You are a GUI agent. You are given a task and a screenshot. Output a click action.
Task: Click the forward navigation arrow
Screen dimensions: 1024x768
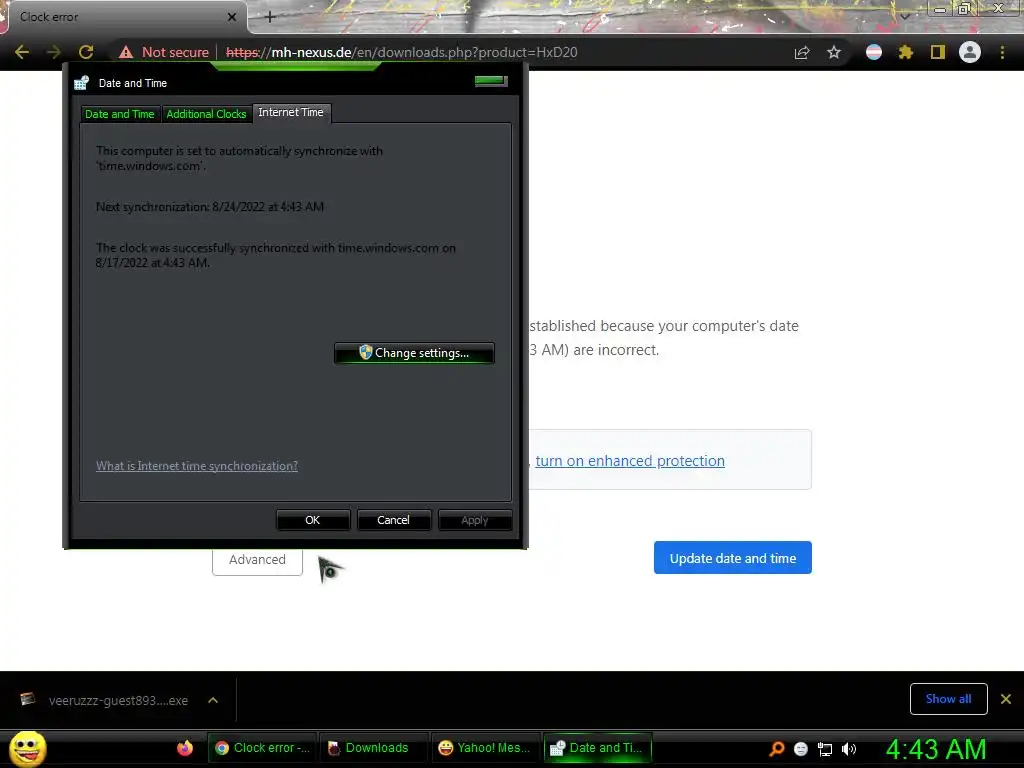point(54,52)
